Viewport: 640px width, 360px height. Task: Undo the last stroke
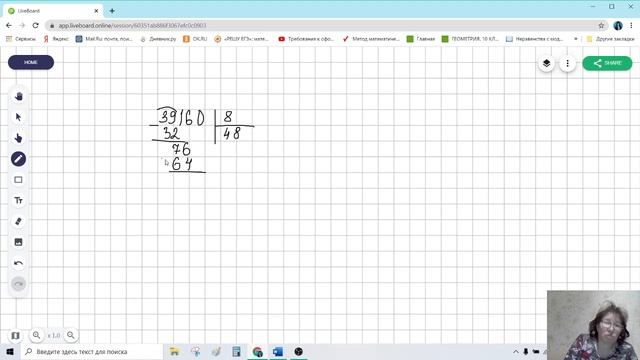18,263
